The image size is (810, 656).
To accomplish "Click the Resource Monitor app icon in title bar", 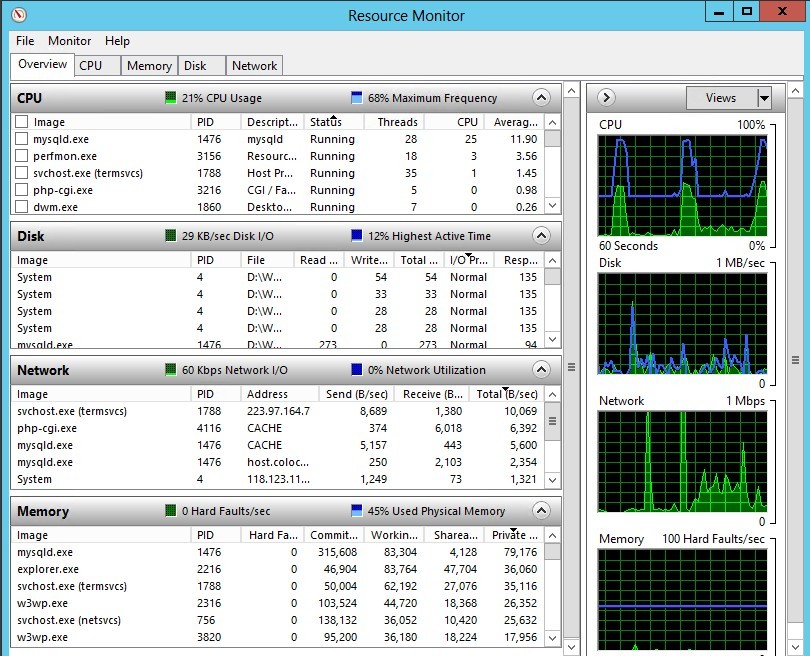I will click(x=19, y=14).
